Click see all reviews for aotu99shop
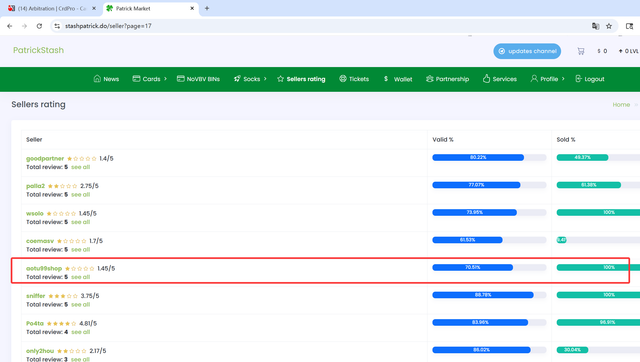Image resolution: width=640 pixels, height=362 pixels. [x=80, y=277]
